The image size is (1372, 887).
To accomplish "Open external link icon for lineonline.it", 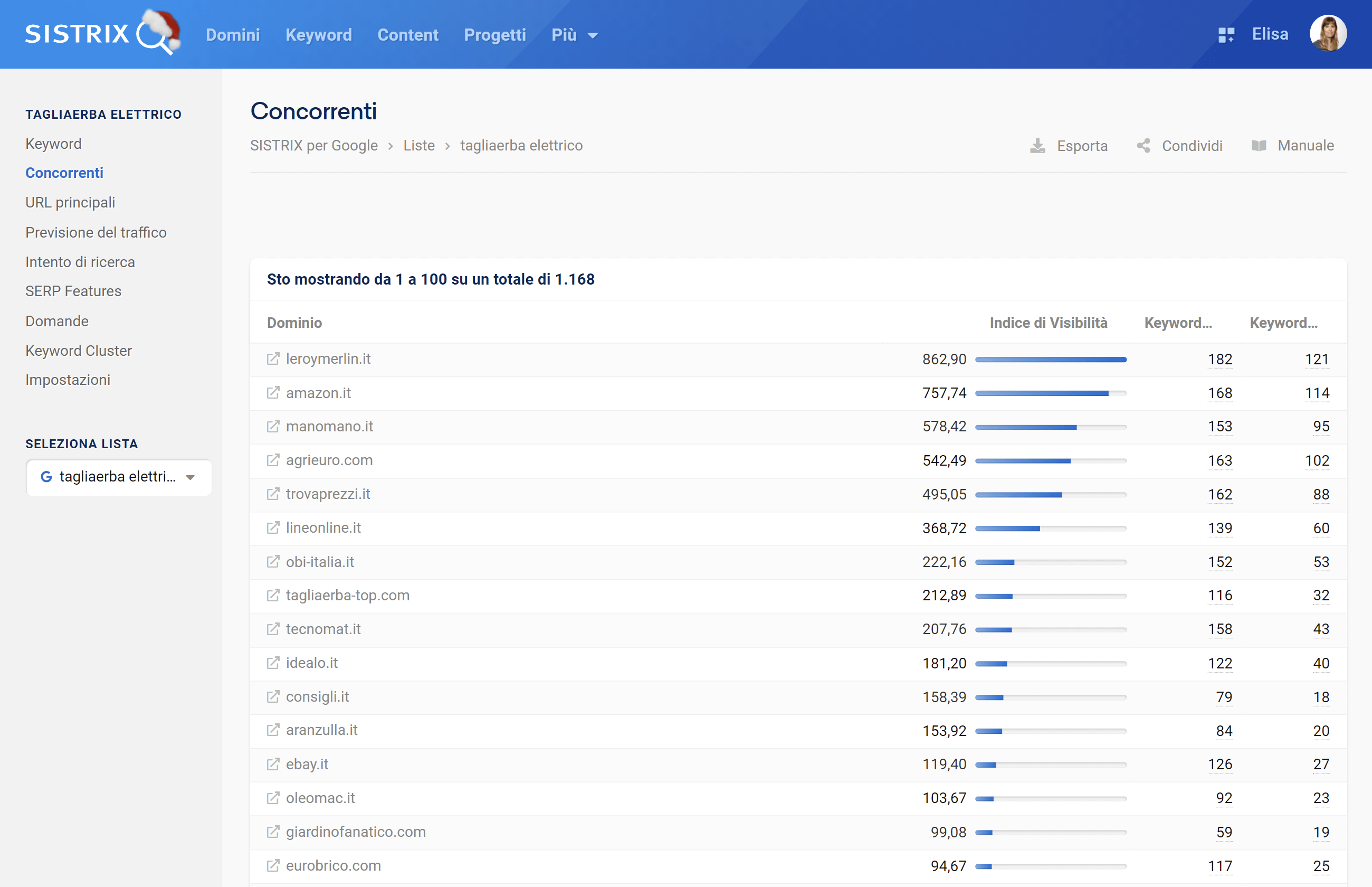I will point(273,527).
